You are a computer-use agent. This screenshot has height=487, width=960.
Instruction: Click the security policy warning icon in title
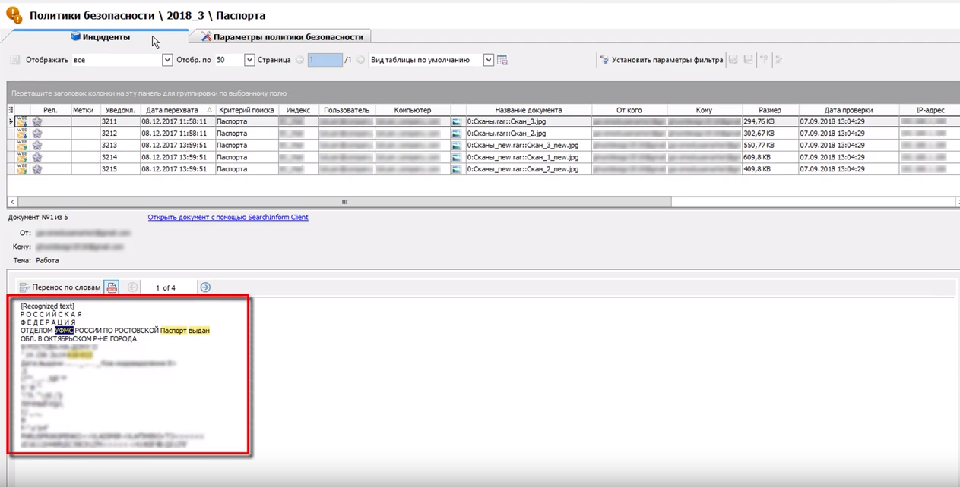[13, 15]
